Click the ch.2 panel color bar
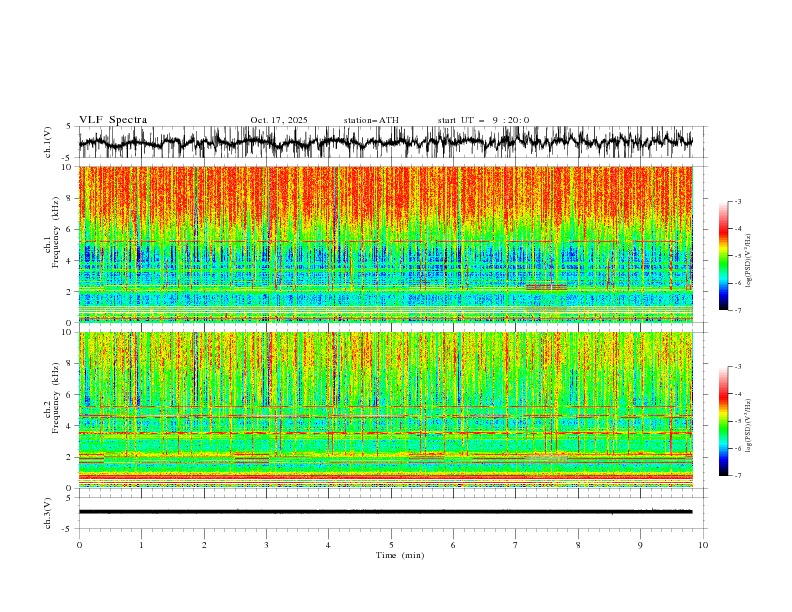792x612 pixels. click(724, 421)
